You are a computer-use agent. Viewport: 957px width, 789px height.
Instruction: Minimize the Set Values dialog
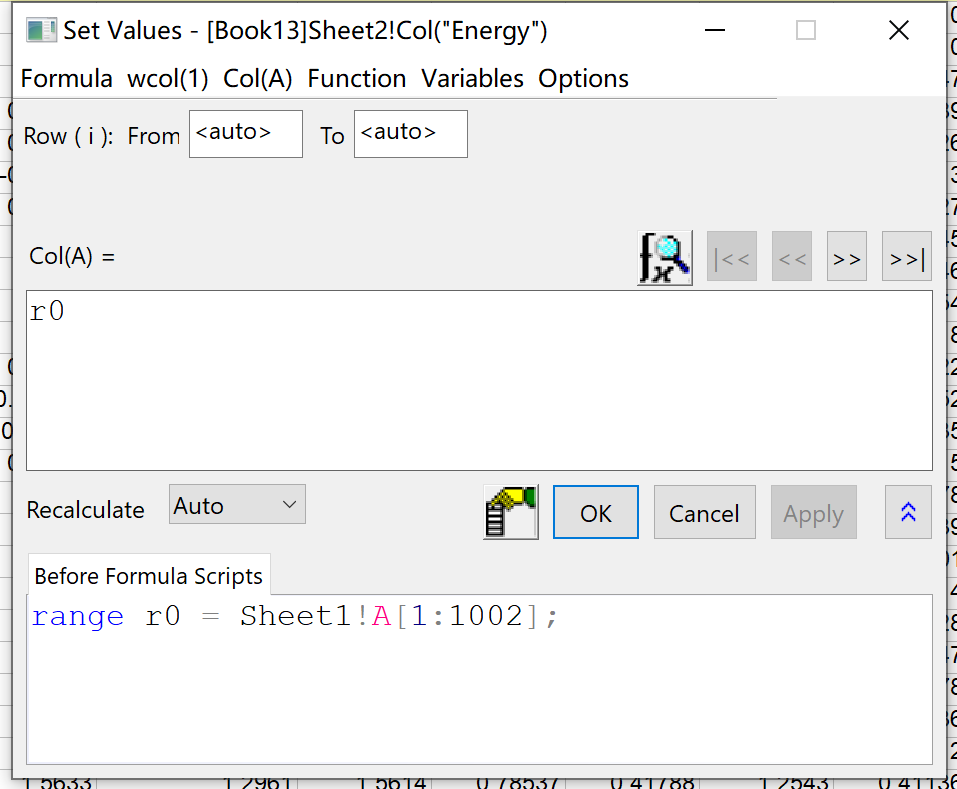(715, 30)
